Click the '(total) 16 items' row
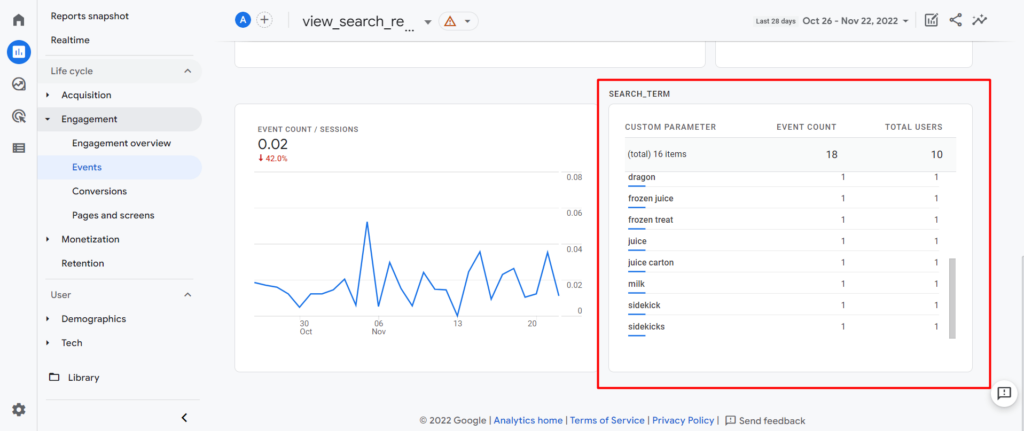This screenshot has width=1024, height=431. pyautogui.click(x=790, y=155)
